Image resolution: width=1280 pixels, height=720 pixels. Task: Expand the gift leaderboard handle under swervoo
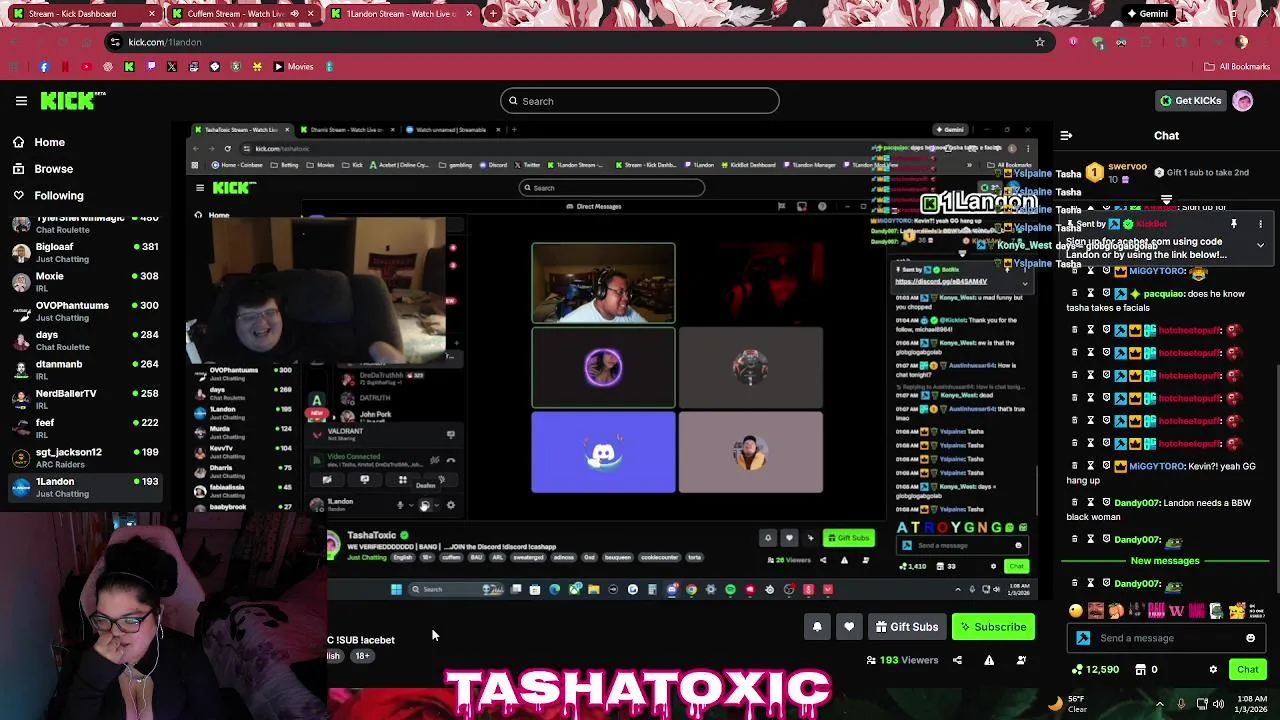(1166, 200)
